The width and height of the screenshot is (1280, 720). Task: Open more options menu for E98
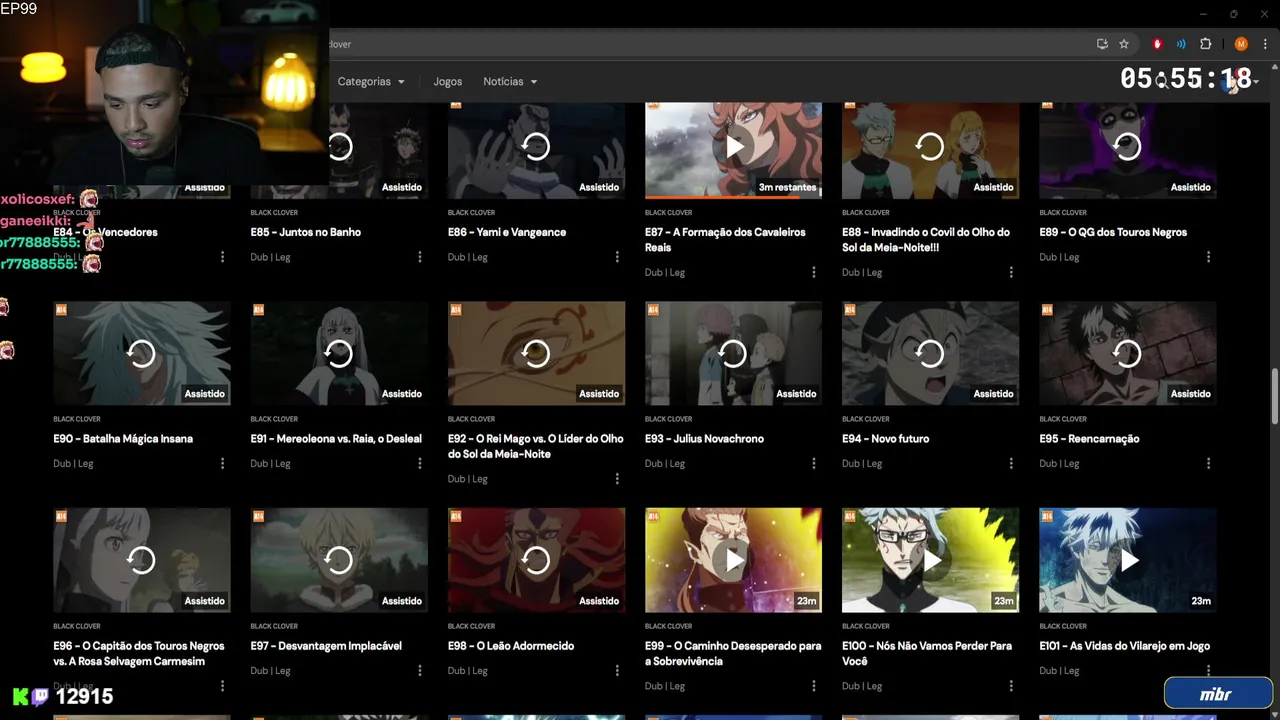tap(617, 670)
